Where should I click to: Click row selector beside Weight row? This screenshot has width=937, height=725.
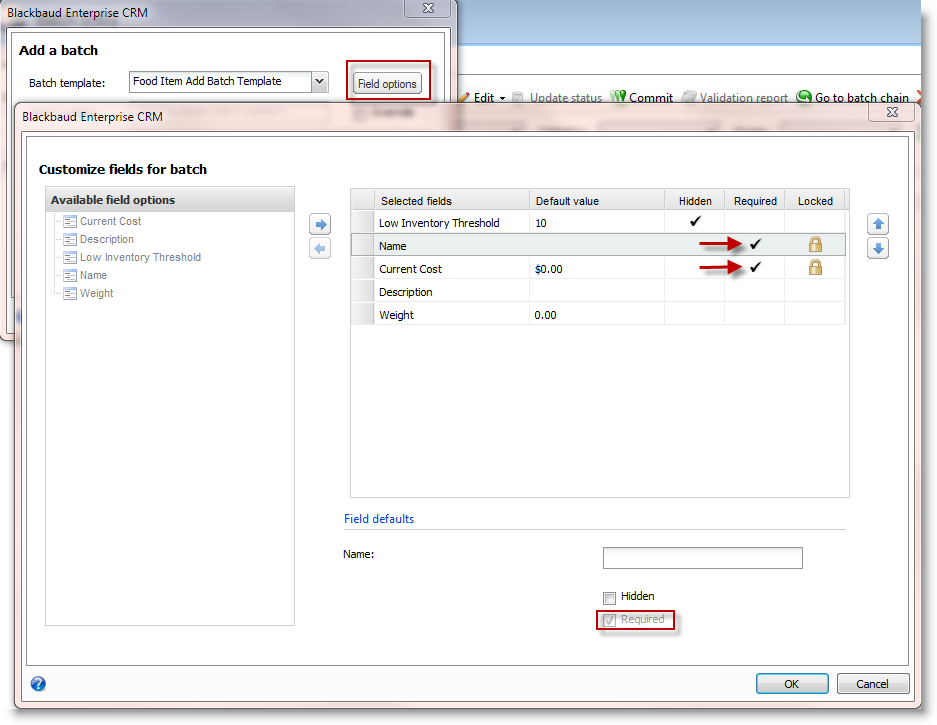363,314
